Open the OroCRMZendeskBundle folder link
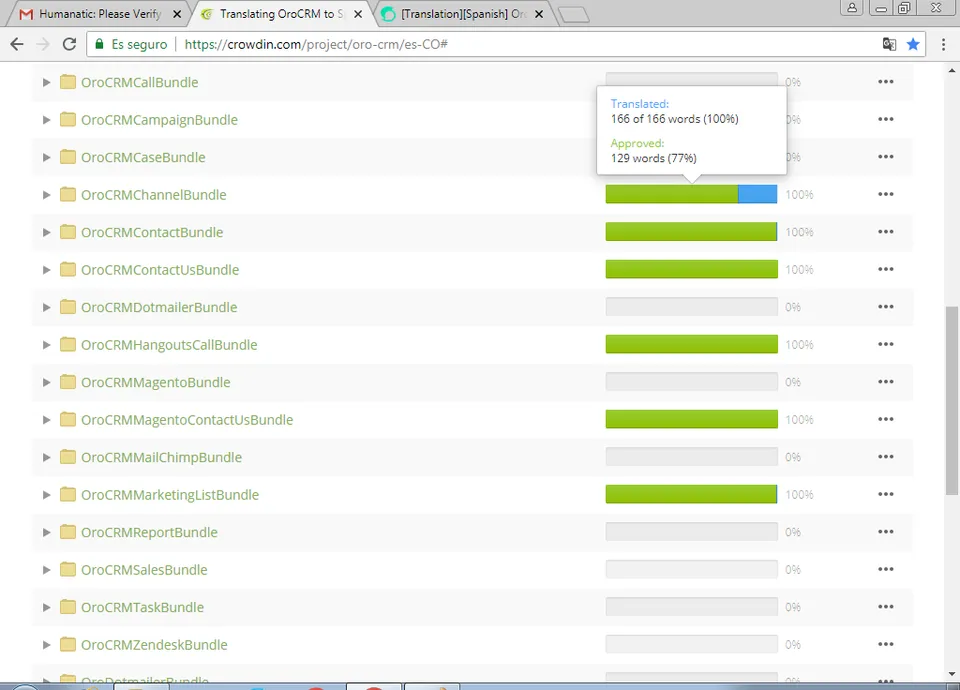This screenshot has width=960, height=690. (154, 645)
